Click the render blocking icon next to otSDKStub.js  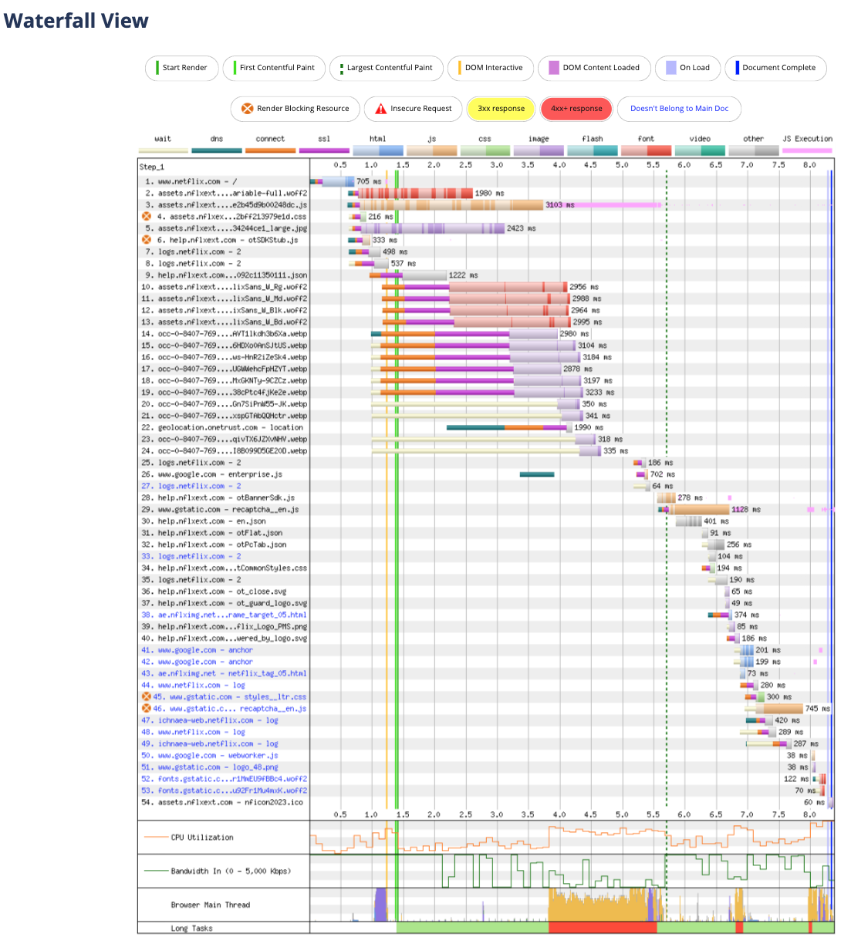(146, 240)
